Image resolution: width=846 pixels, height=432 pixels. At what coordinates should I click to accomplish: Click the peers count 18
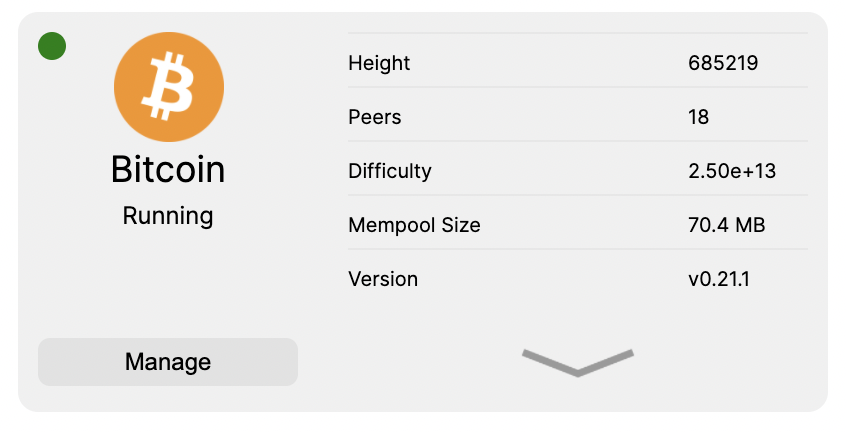point(698,117)
